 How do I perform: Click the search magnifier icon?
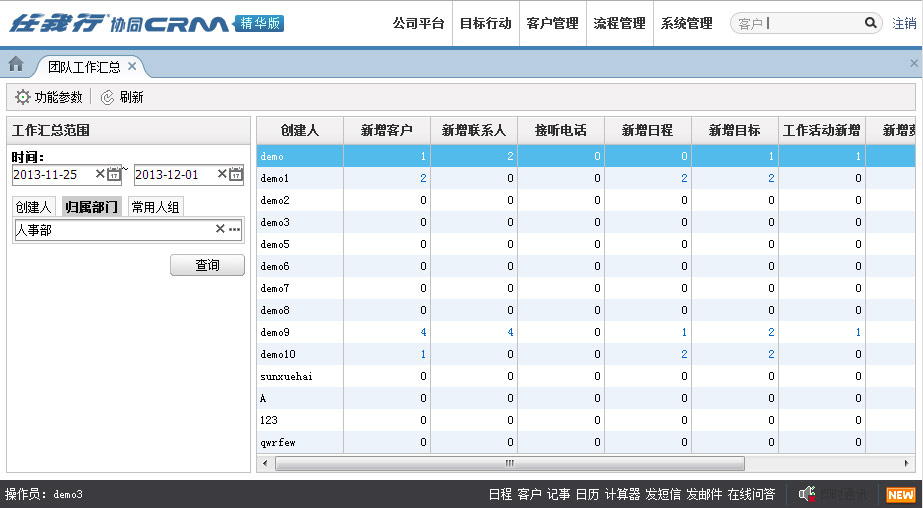click(872, 24)
